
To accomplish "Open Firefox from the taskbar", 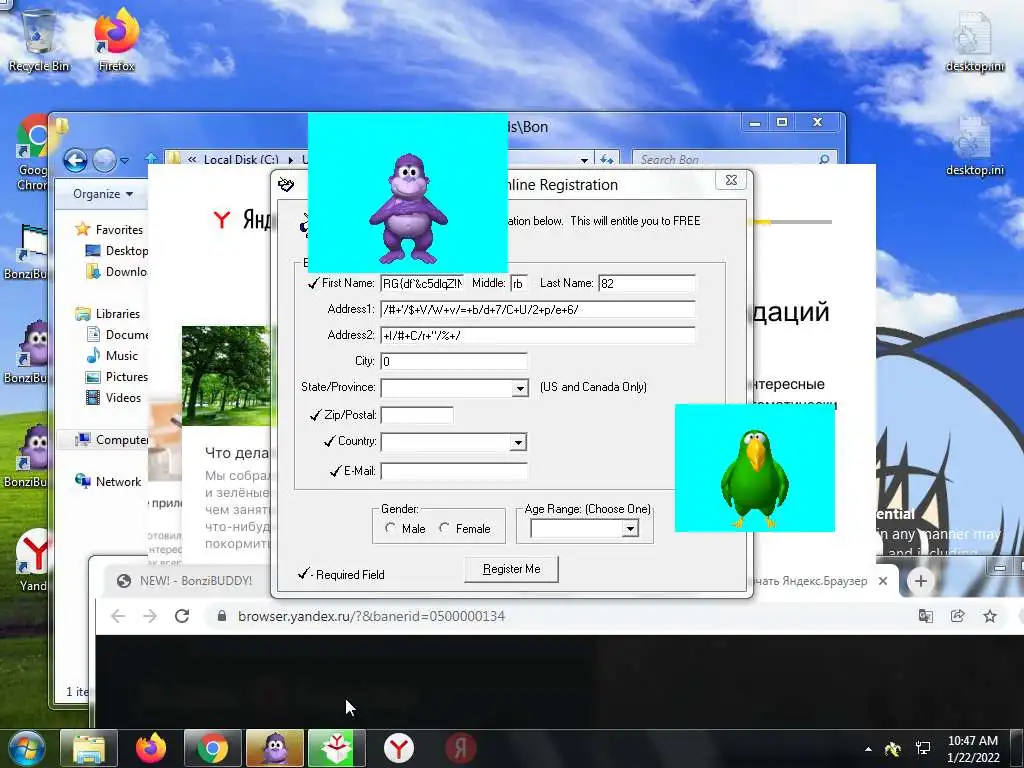I will point(151,748).
